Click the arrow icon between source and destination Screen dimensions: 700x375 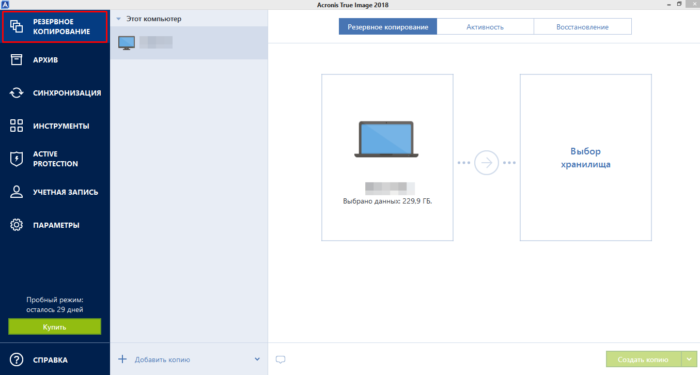[486, 163]
